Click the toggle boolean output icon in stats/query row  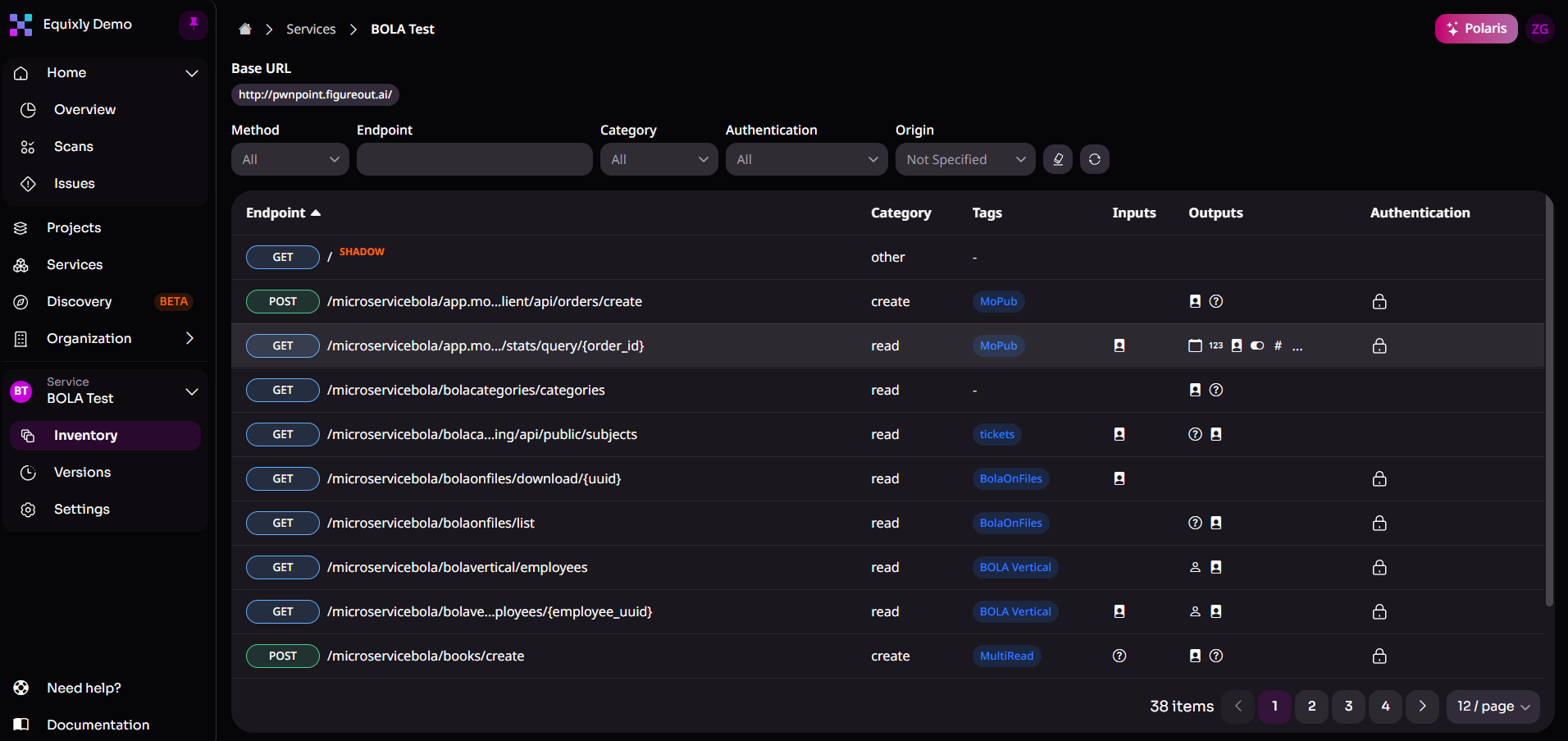click(x=1257, y=345)
